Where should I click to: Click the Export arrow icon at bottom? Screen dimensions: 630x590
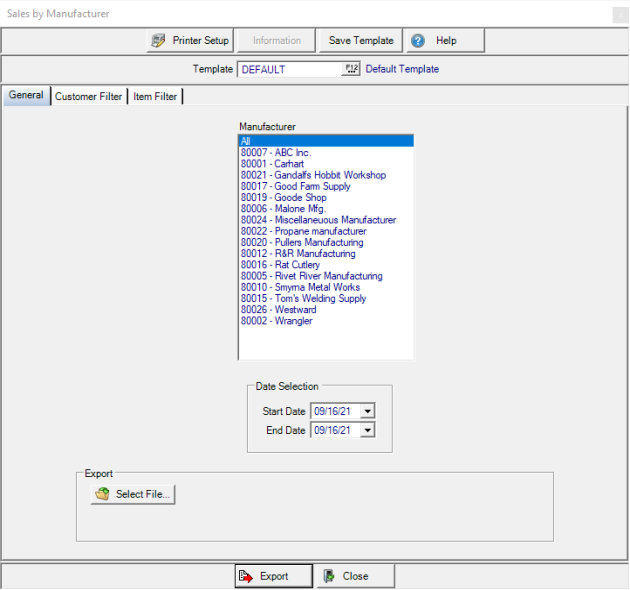tap(246, 576)
